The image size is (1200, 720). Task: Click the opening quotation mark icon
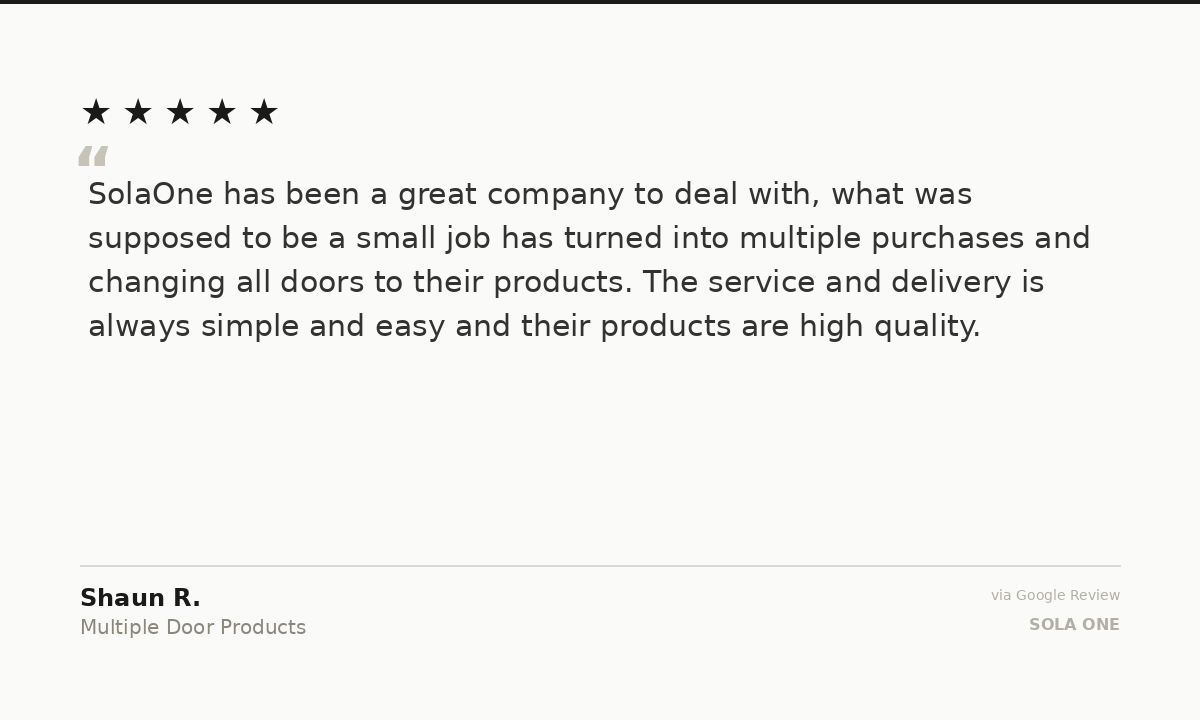93,156
